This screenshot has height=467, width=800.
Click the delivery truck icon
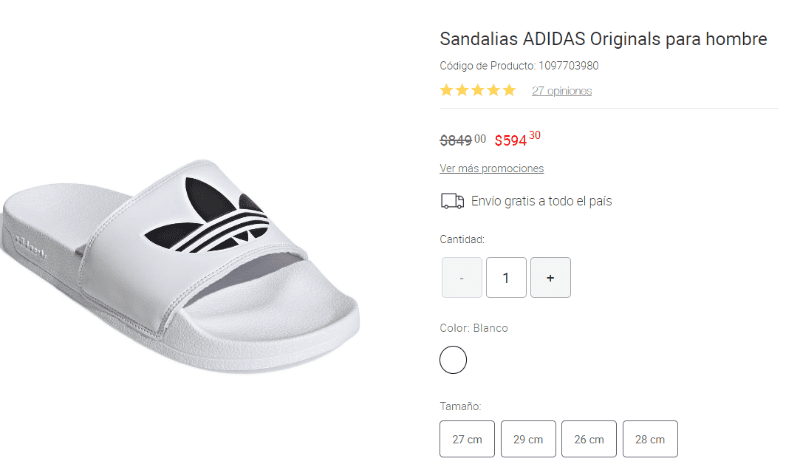452,201
